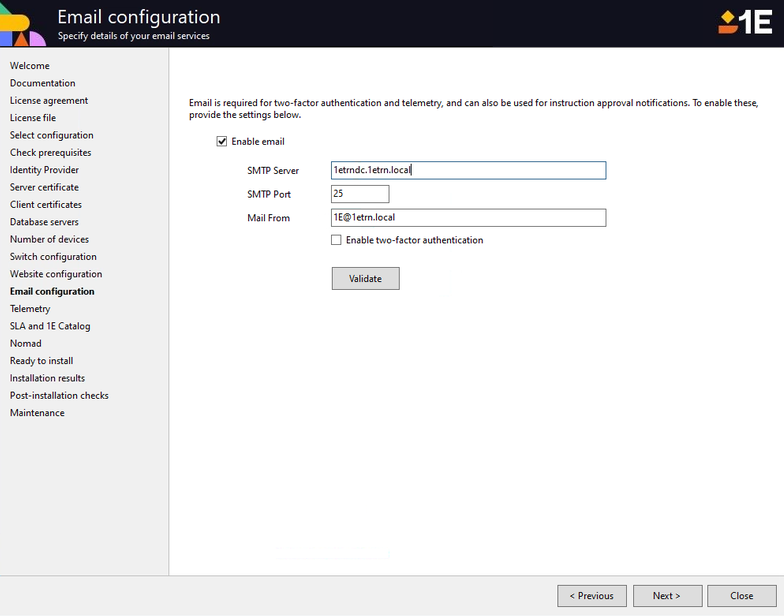Select Telemetry in the sidebar

tap(30, 309)
